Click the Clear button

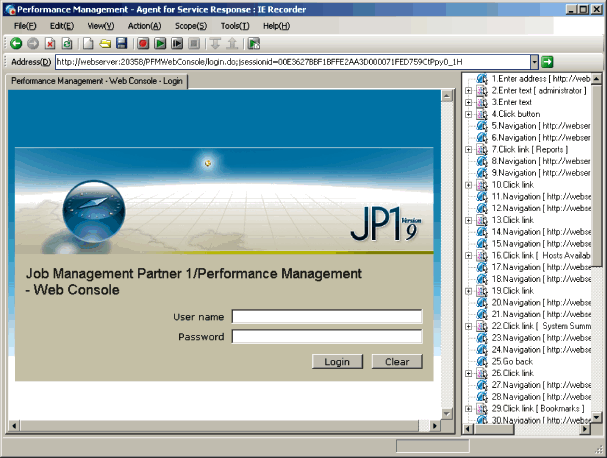tap(397, 361)
